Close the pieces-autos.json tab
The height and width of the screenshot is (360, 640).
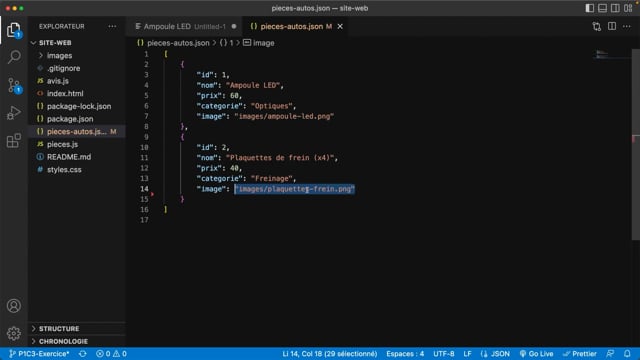340,27
